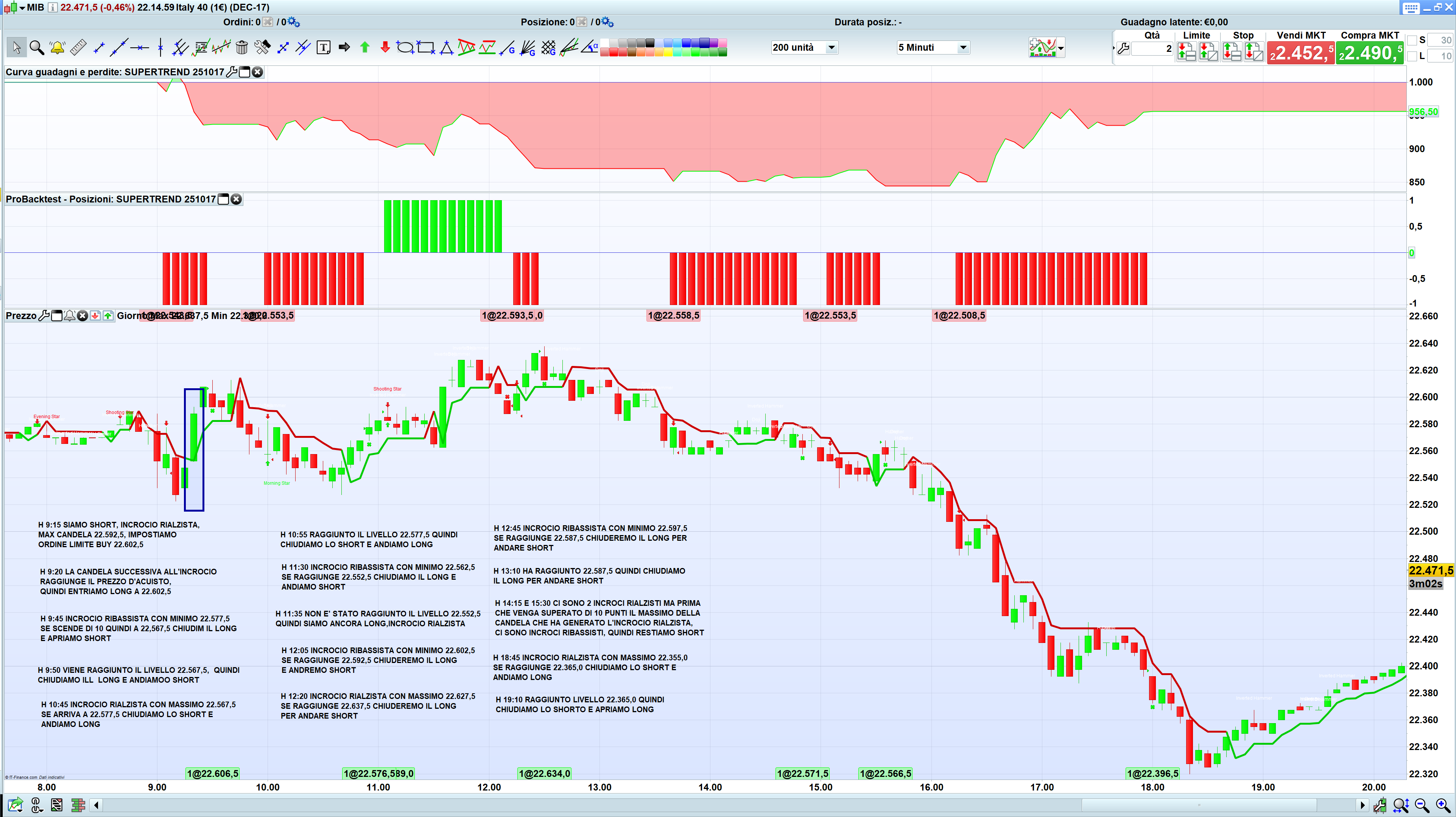Choose the green up arrow tool

(364, 47)
